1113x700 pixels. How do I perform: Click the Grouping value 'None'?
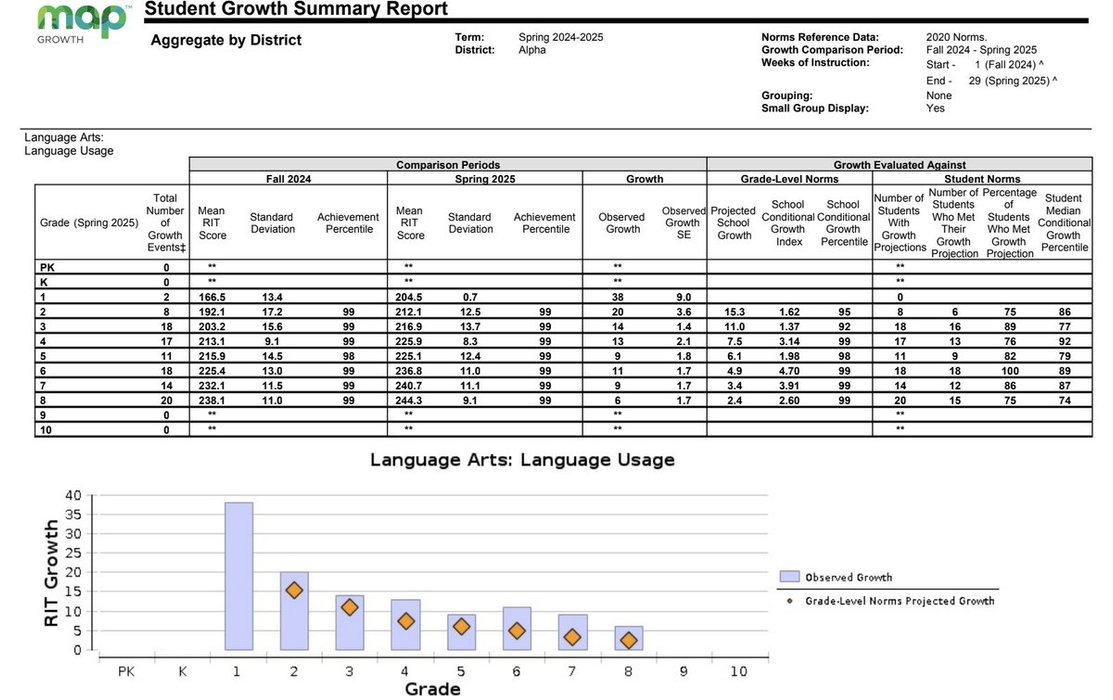click(x=938, y=95)
